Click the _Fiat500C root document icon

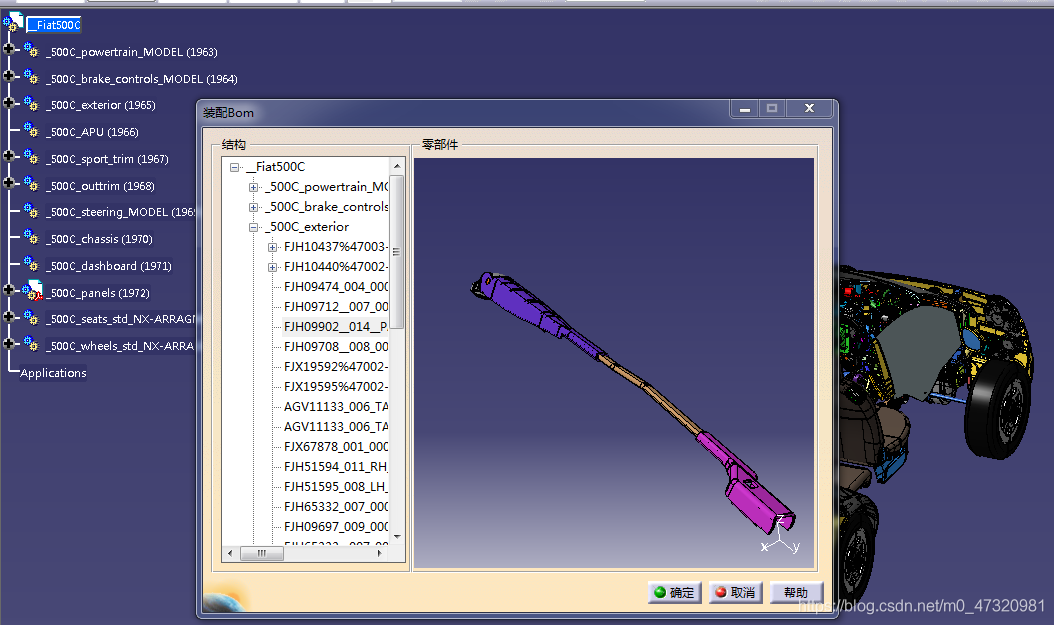[x=15, y=22]
